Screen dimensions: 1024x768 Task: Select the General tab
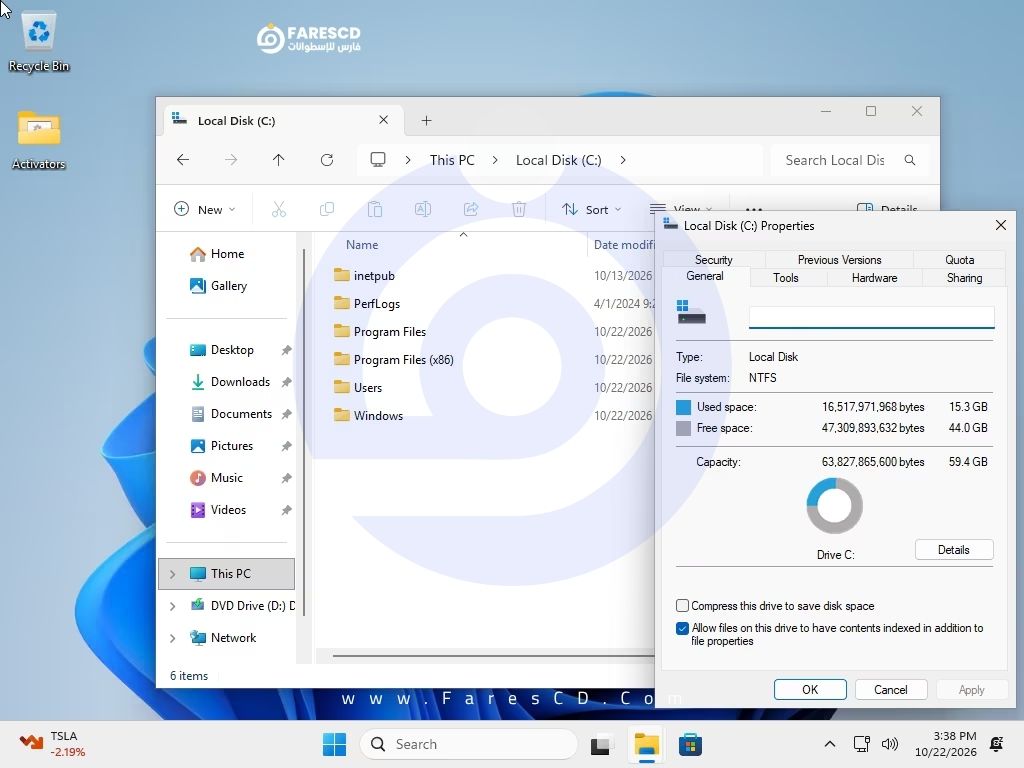705,276
